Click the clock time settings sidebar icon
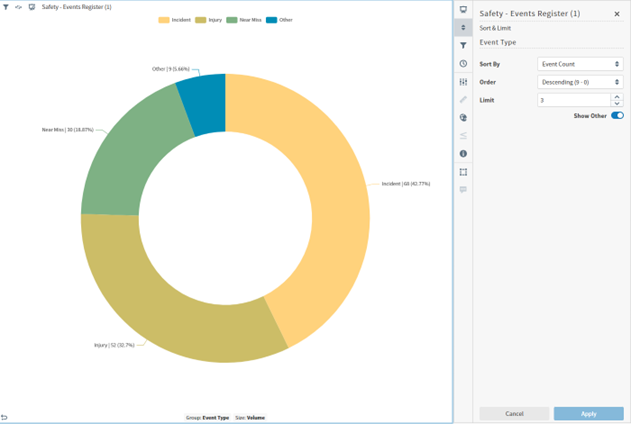The image size is (631, 424). (x=463, y=64)
